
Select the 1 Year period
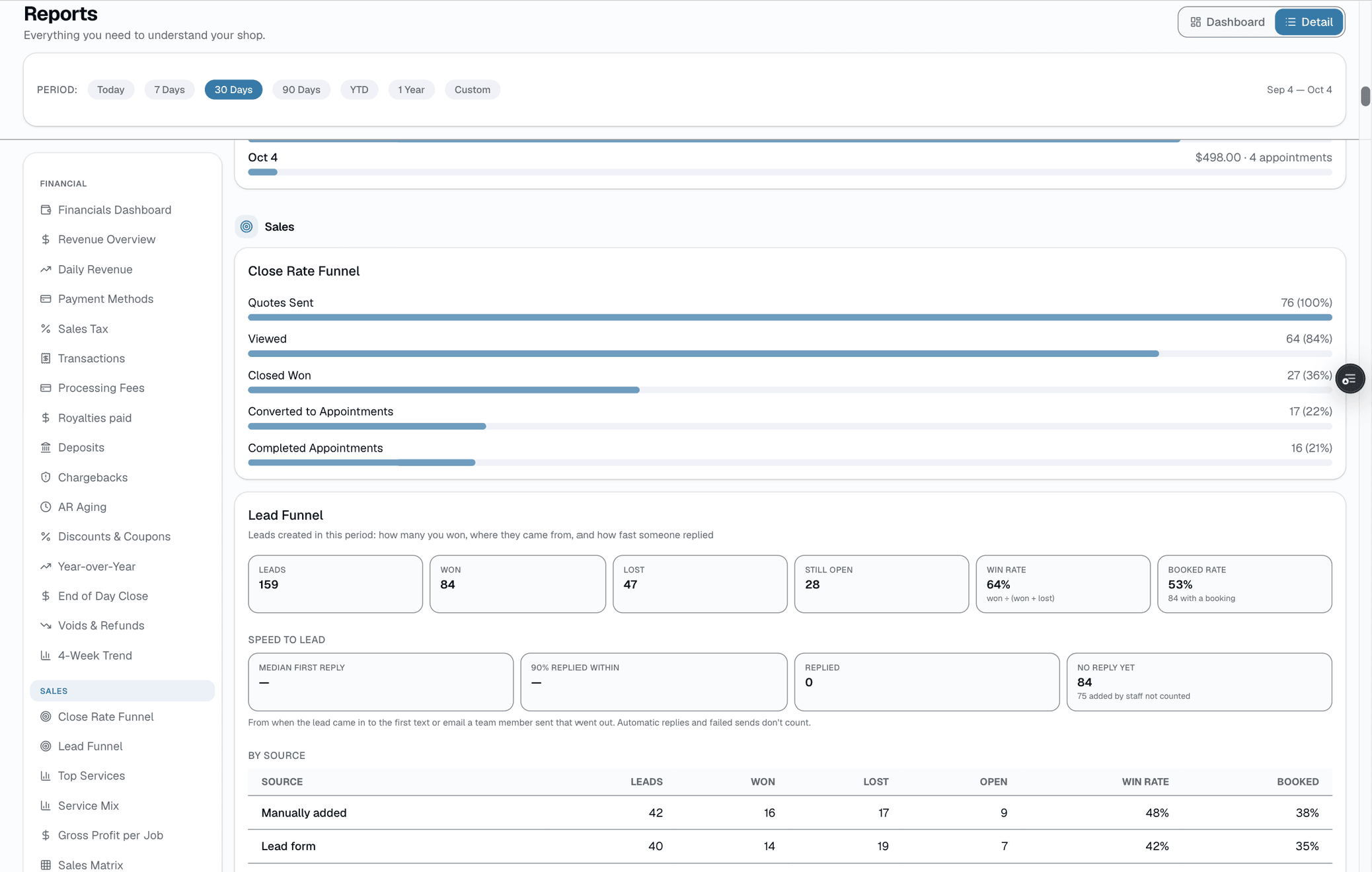[x=411, y=90]
